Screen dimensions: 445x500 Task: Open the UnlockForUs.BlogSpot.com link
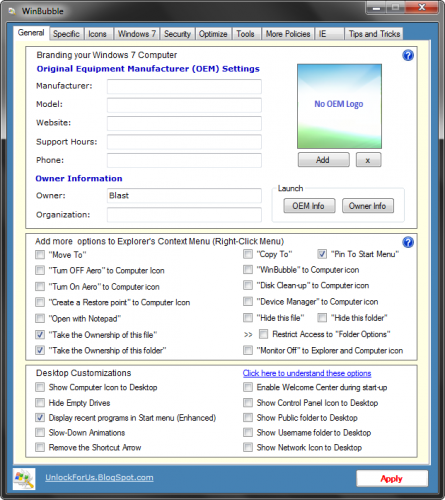point(99,478)
